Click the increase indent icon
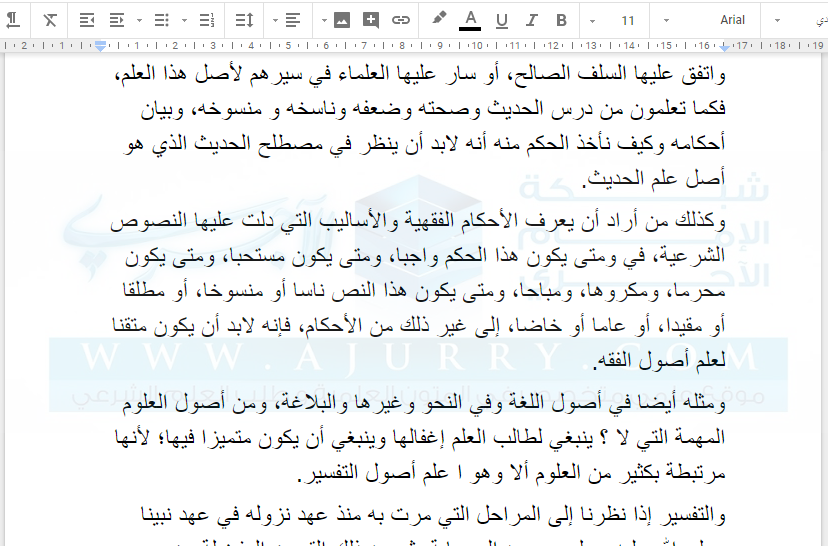 [x=117, y=20]
